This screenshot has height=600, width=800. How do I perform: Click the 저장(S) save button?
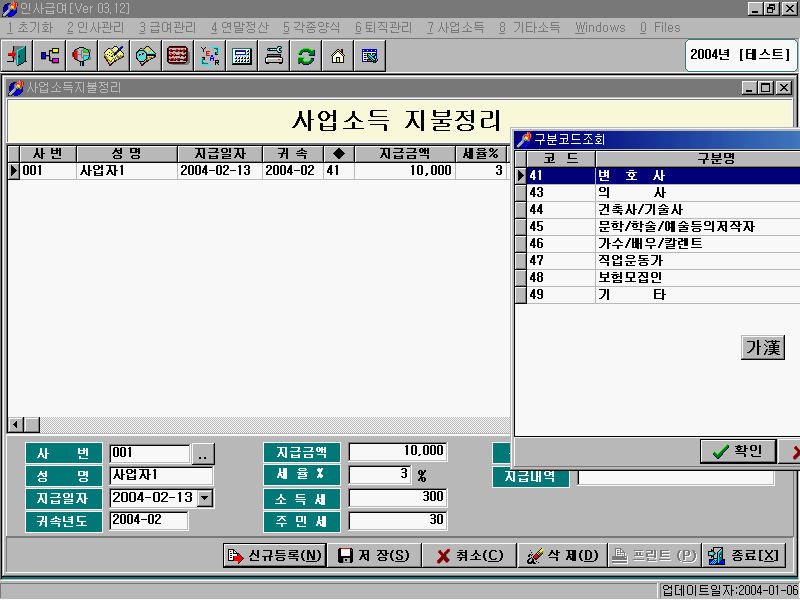coord(374,555)
